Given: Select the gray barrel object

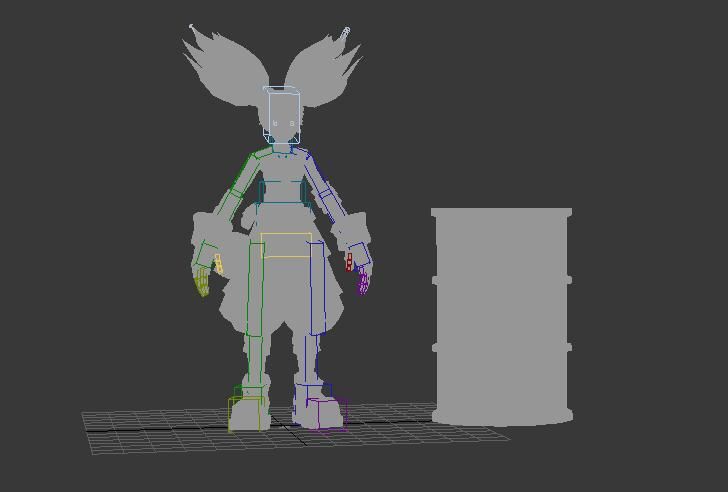Looking at the screenshot, I should pyautogui.click(x=502, y=317).
